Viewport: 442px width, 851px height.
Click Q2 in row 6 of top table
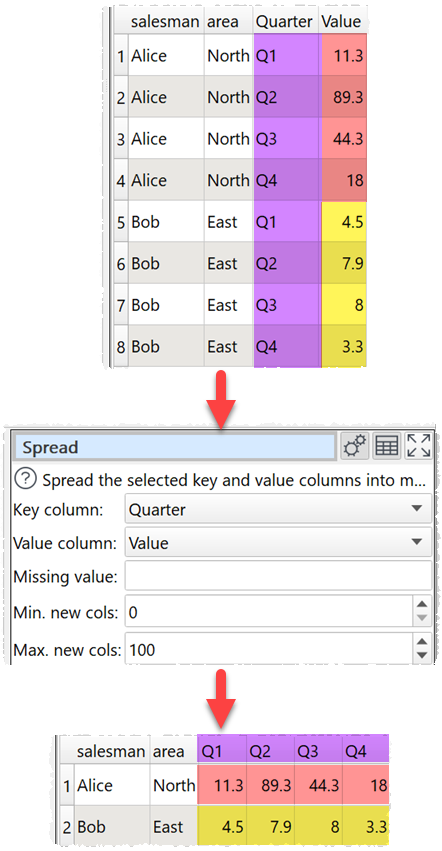click(x=287, y=263)
